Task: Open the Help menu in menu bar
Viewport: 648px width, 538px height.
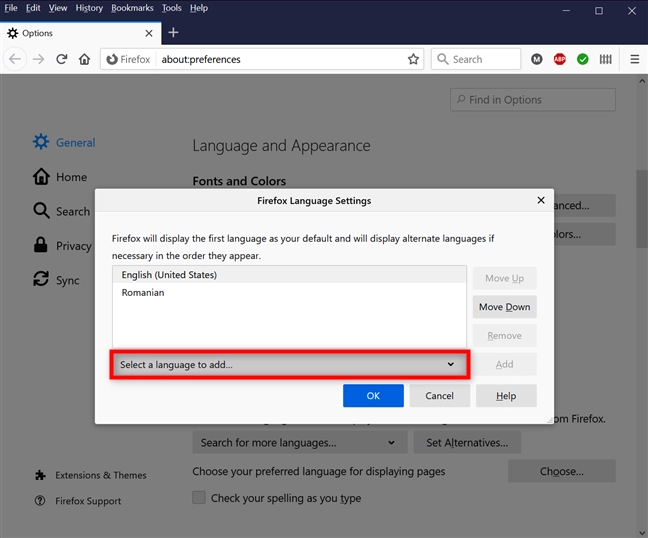Action: (199, 8)
